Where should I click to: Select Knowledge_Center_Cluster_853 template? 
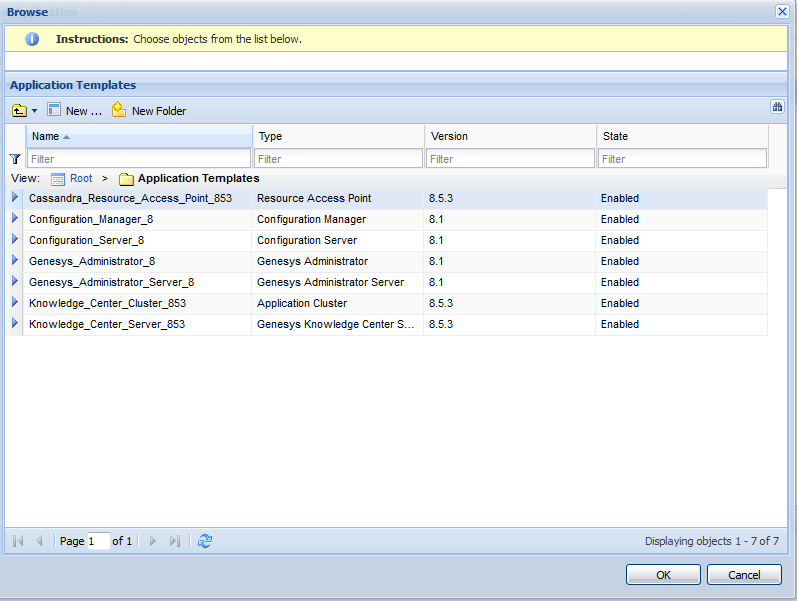pyautogui.click(x=107, y=303)
